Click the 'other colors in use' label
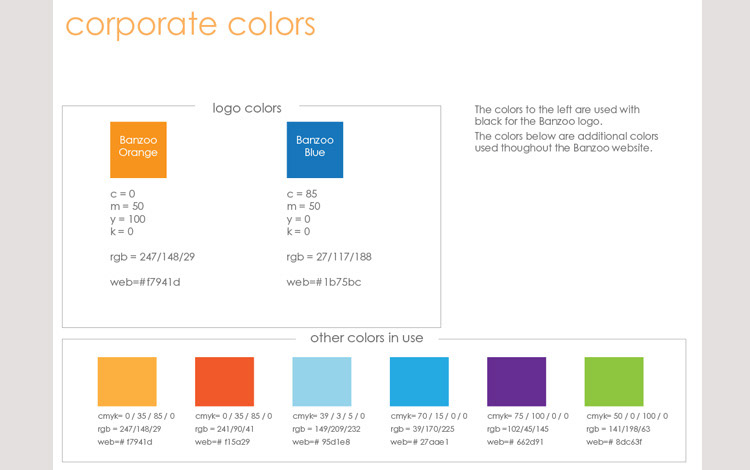 click(366, 338)
